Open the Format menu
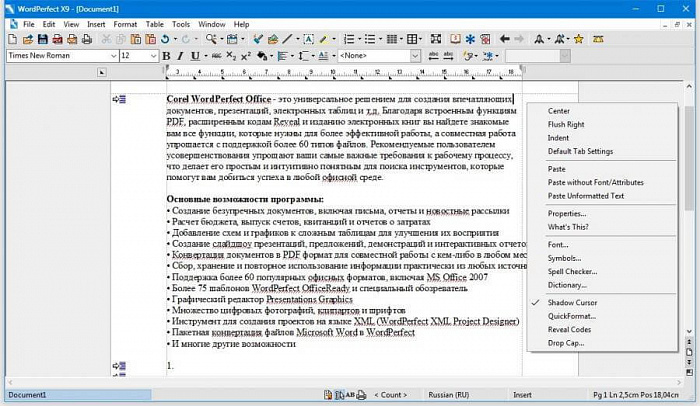700x406 pixels. pyautogui.click(x=125, y=25)
